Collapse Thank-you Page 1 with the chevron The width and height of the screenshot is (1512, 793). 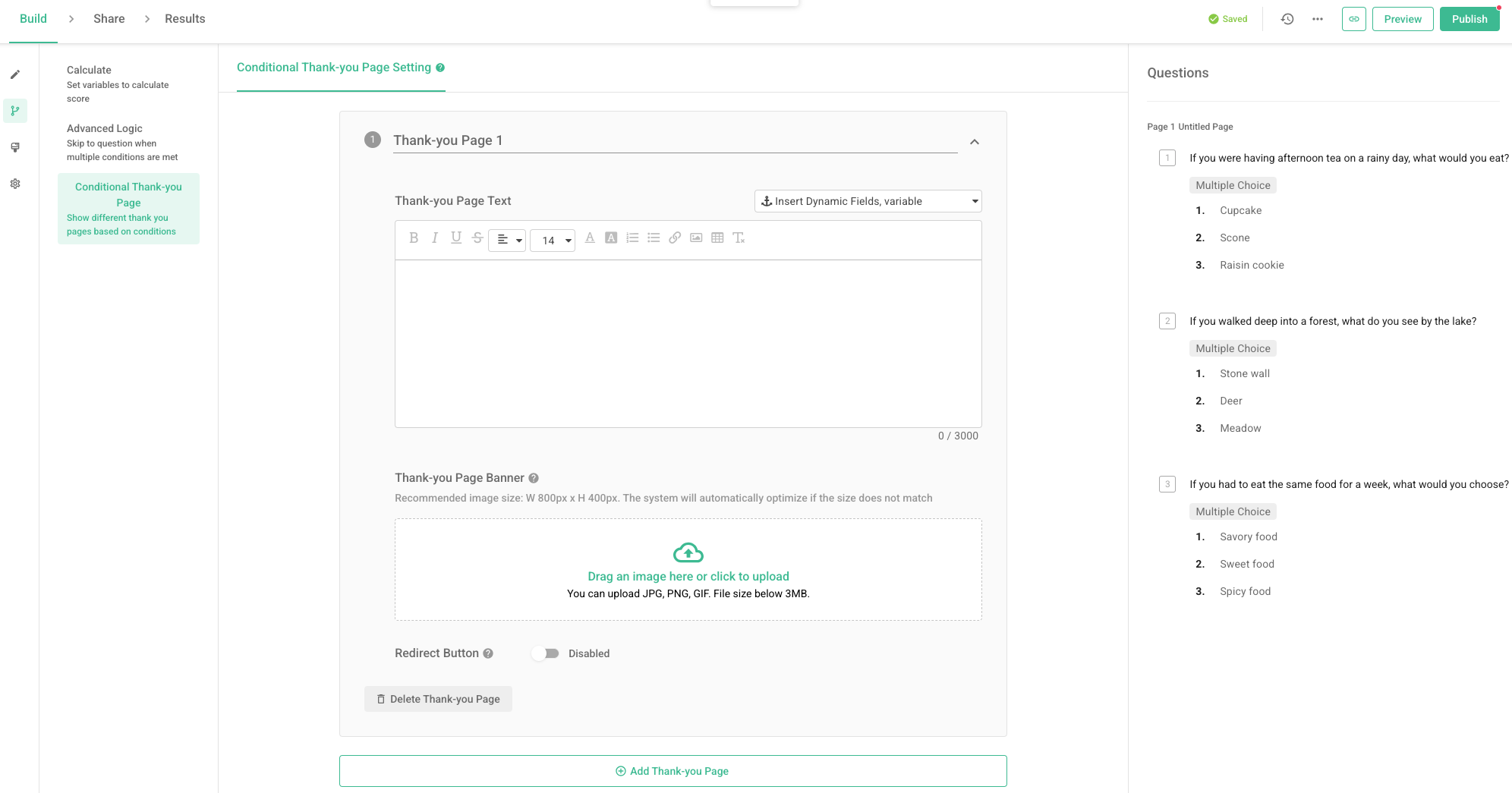point(975,141)
